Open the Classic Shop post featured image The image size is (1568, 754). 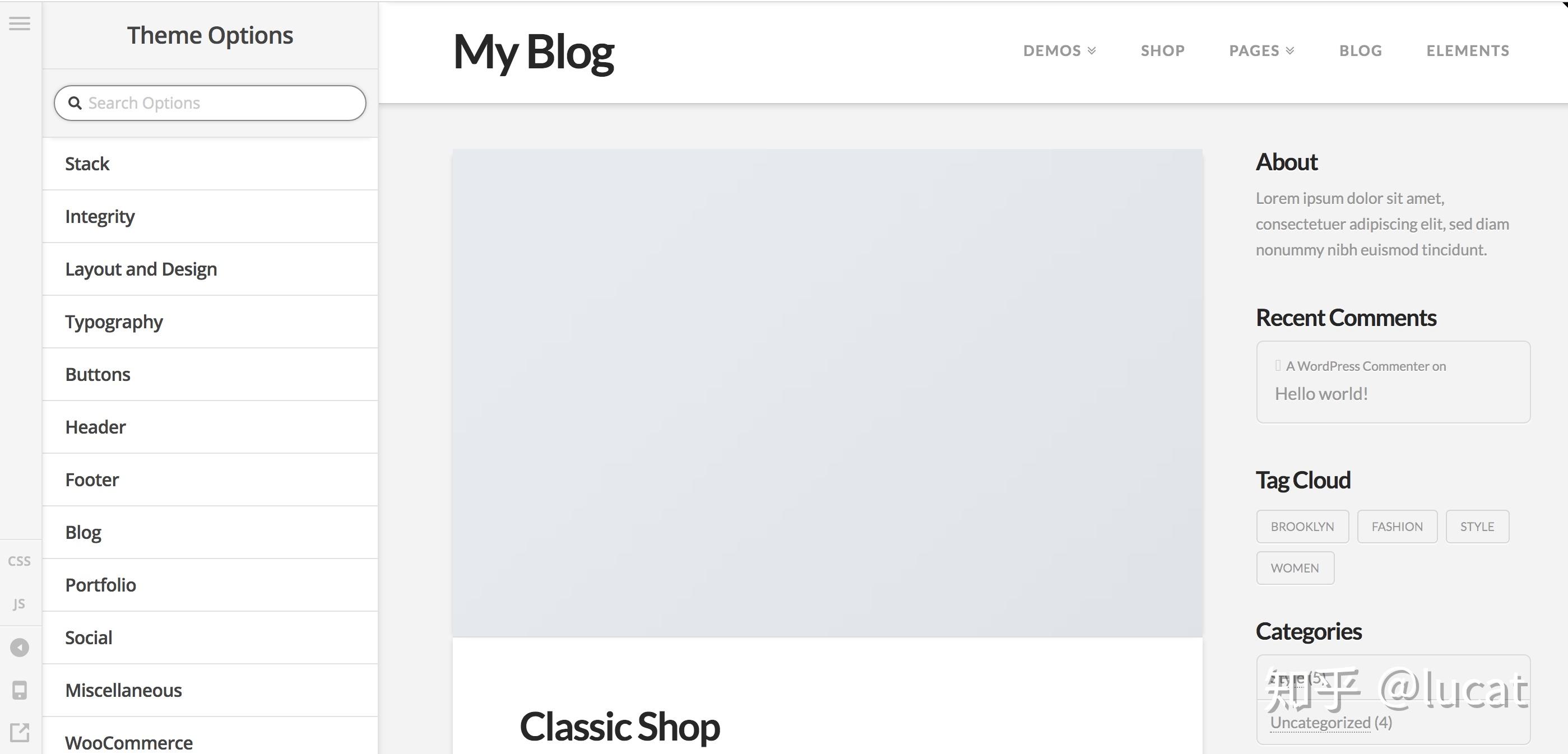click(827, 393)
